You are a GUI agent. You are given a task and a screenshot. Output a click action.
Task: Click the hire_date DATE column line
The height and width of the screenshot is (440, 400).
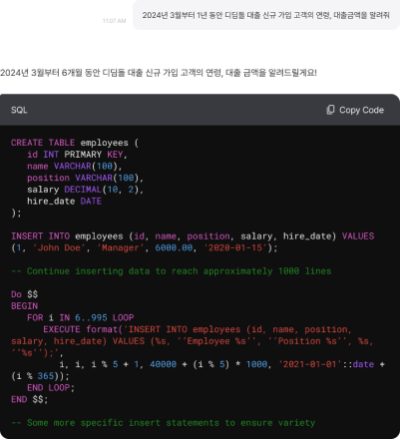pyautogui.click(x=64, y=201)
